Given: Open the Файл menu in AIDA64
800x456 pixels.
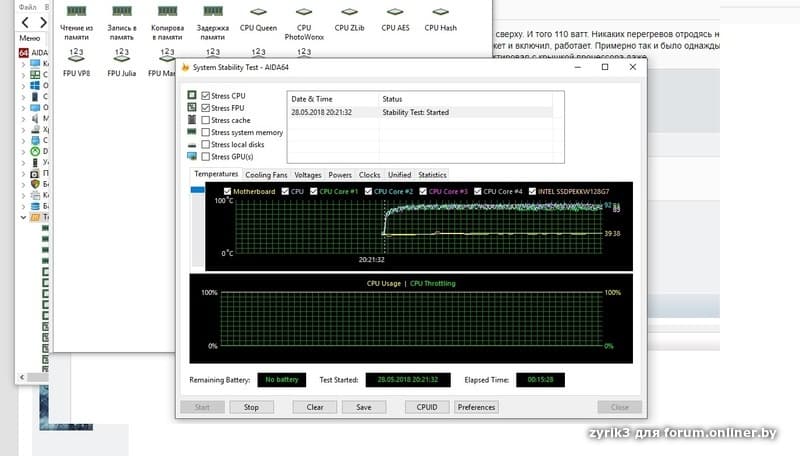Looking at the screenshot, I should click(28, 7).
